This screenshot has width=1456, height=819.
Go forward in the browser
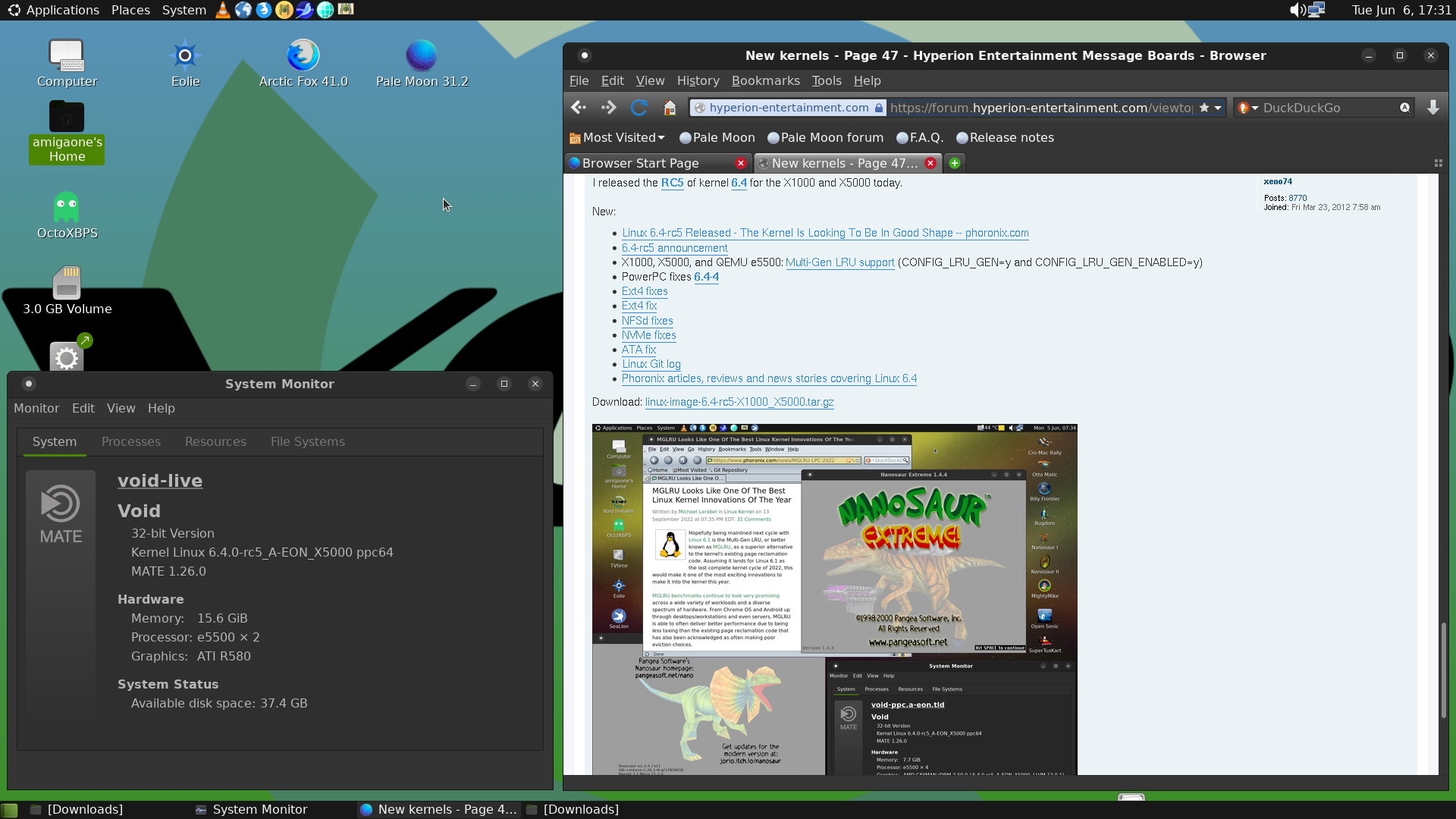(608, 108)
